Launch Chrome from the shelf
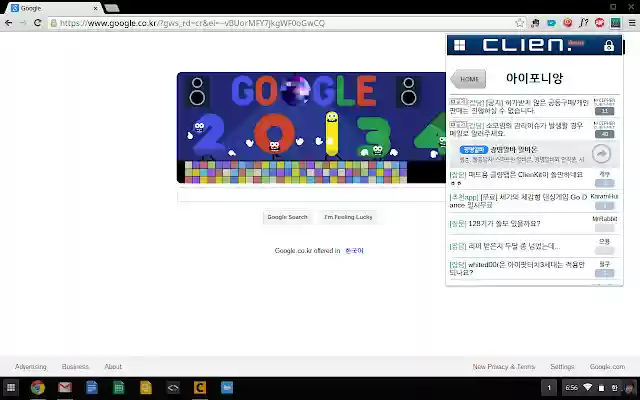 click(x=38, y=387)
